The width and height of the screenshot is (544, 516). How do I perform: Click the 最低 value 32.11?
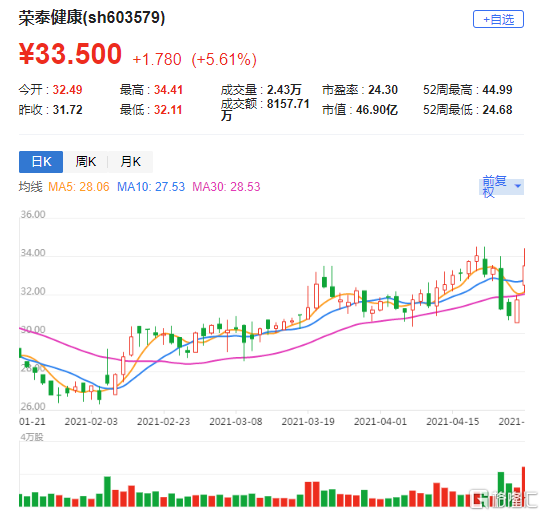click(168, 110)
